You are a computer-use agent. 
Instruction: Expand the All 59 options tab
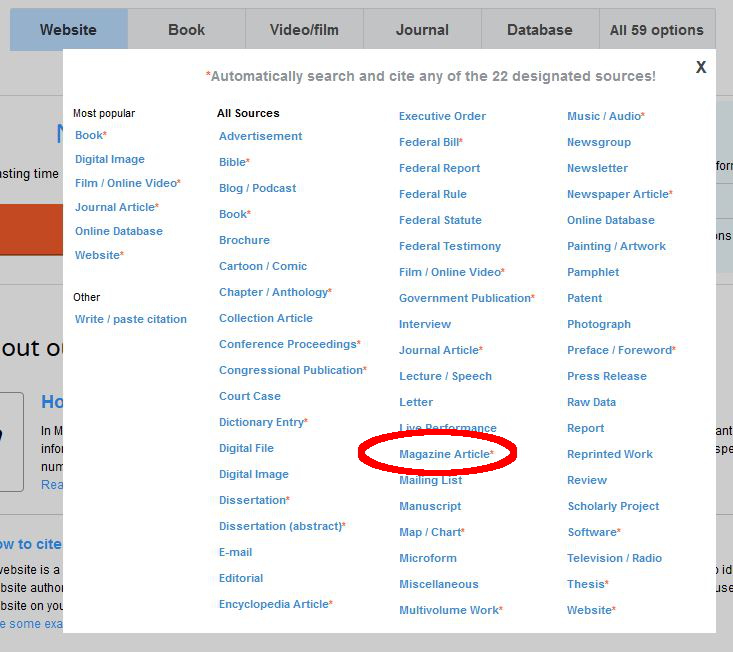coord(656,30)
